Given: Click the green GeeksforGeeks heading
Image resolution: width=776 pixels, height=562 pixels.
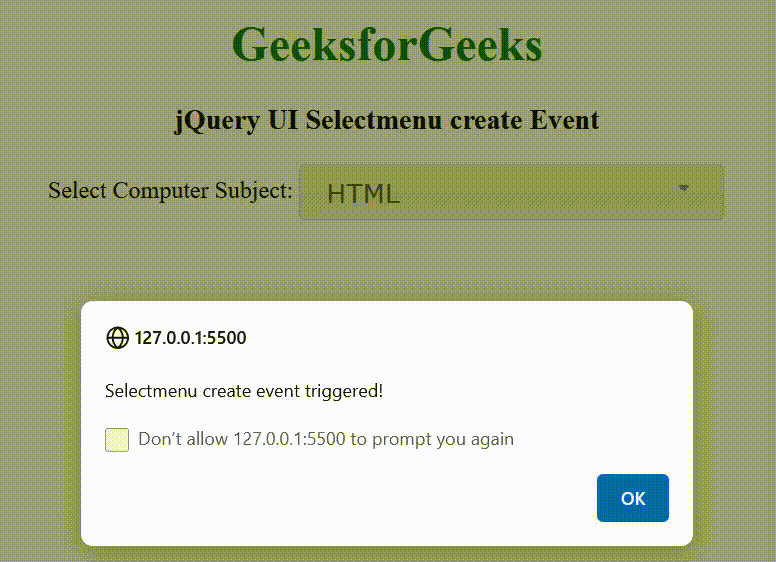Looking at the screenshot, I should 387,45.
